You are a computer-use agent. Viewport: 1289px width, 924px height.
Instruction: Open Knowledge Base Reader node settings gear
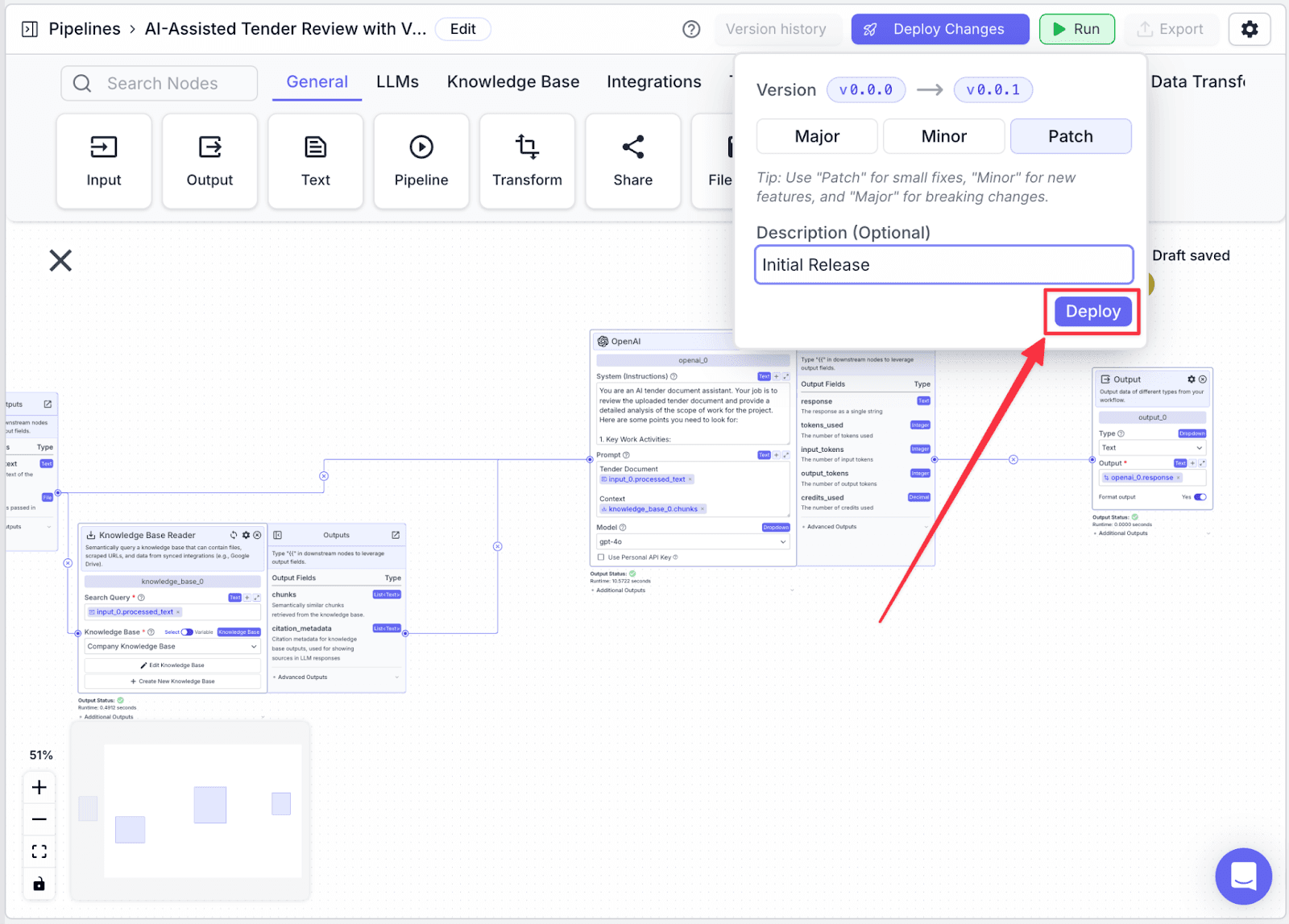point(246,535)
